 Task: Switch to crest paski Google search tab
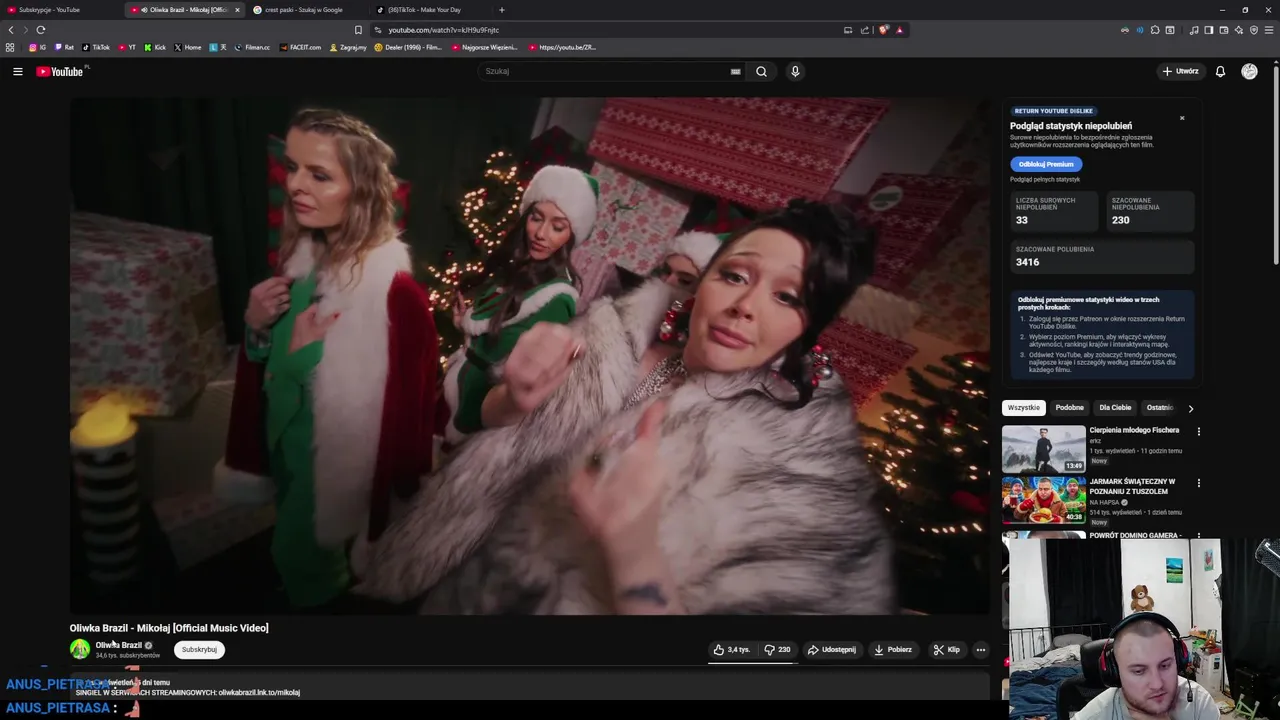308,10
